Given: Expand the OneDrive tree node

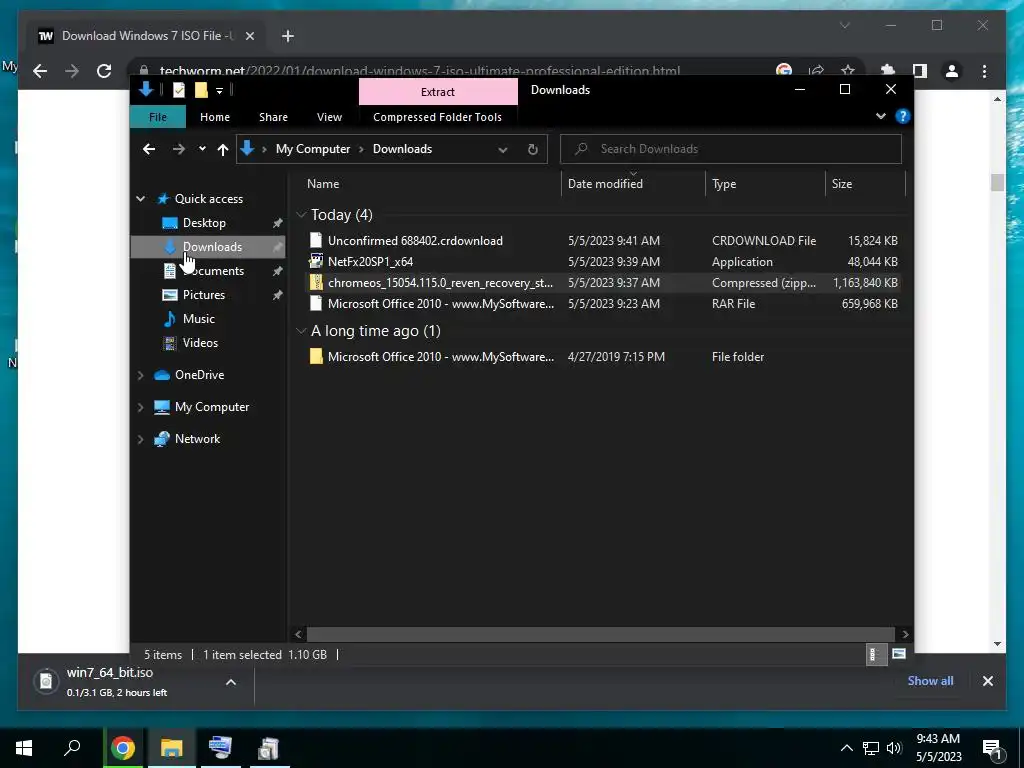Looking at the screenshot, I should pyautogui.click(x=140, y=375).
